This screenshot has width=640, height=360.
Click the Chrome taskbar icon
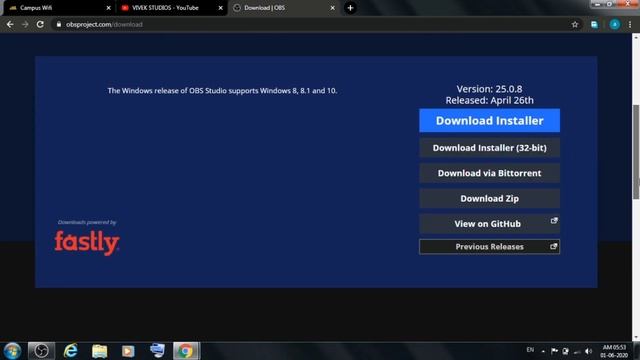coord(186,351)
